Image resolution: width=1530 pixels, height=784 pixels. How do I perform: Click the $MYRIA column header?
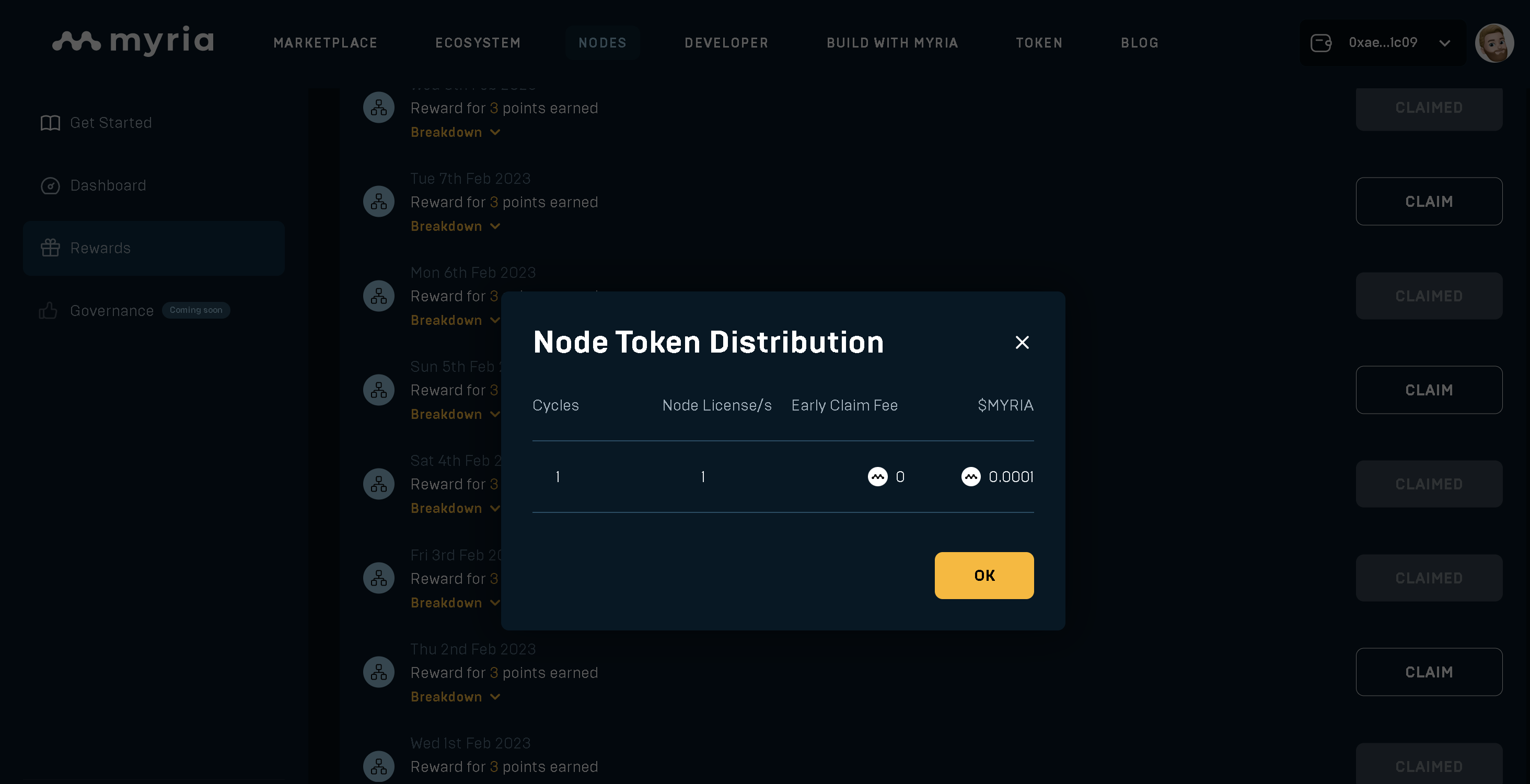click(1005, 405)
